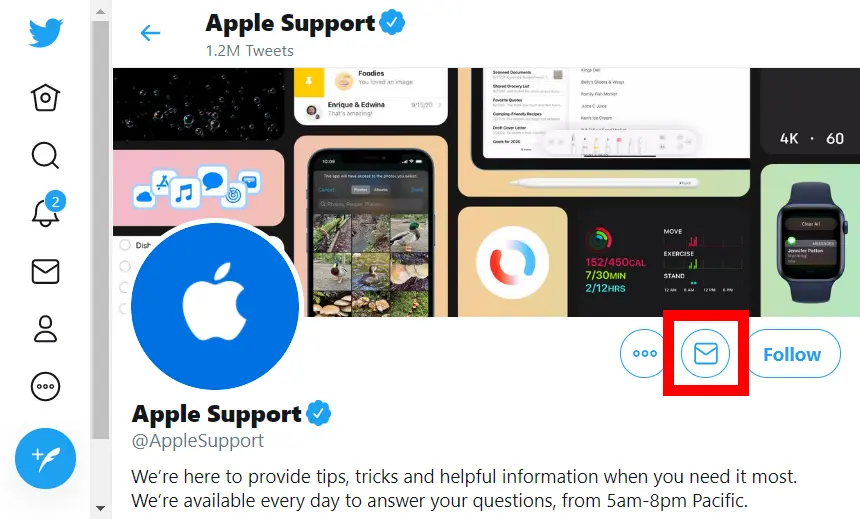This screenshot has height=519, width=860.
Task: Click the verified badge beside profile name
Action: pyautogui.click(x=319, y=414)
